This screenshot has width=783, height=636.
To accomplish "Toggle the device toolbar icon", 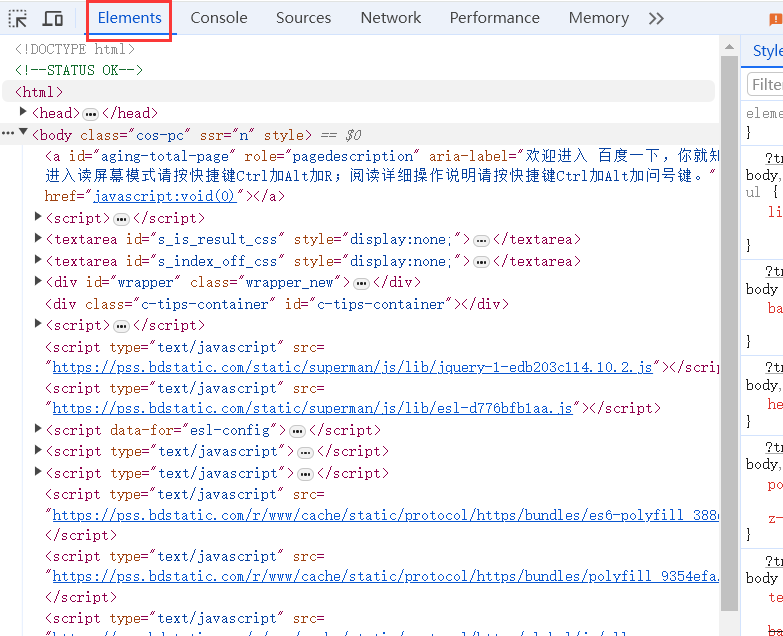I will pyautogui.click(x=52, y=18).
